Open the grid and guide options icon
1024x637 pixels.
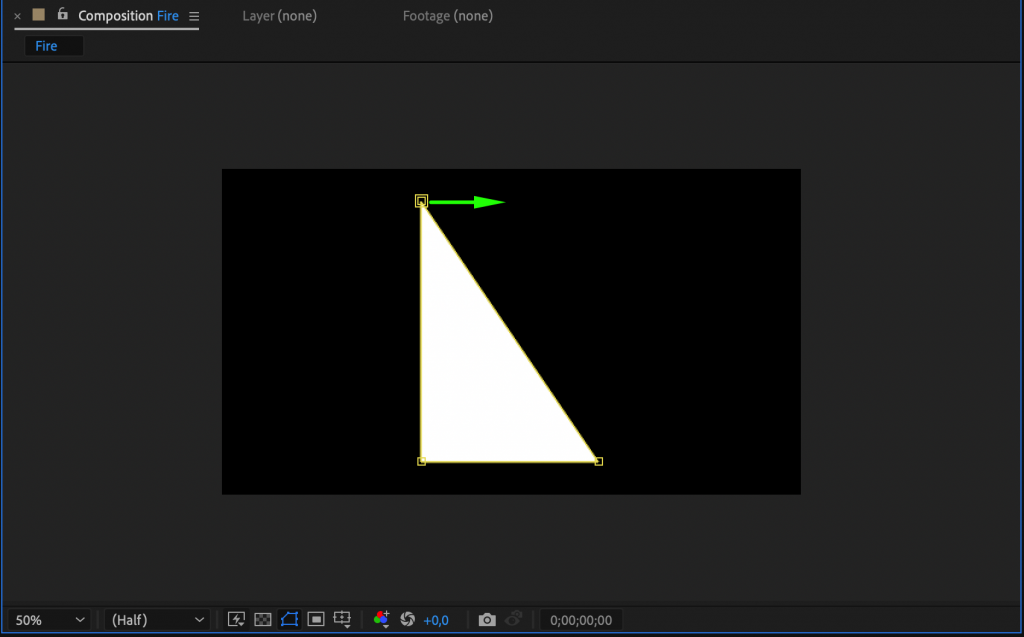click(343, 619)
